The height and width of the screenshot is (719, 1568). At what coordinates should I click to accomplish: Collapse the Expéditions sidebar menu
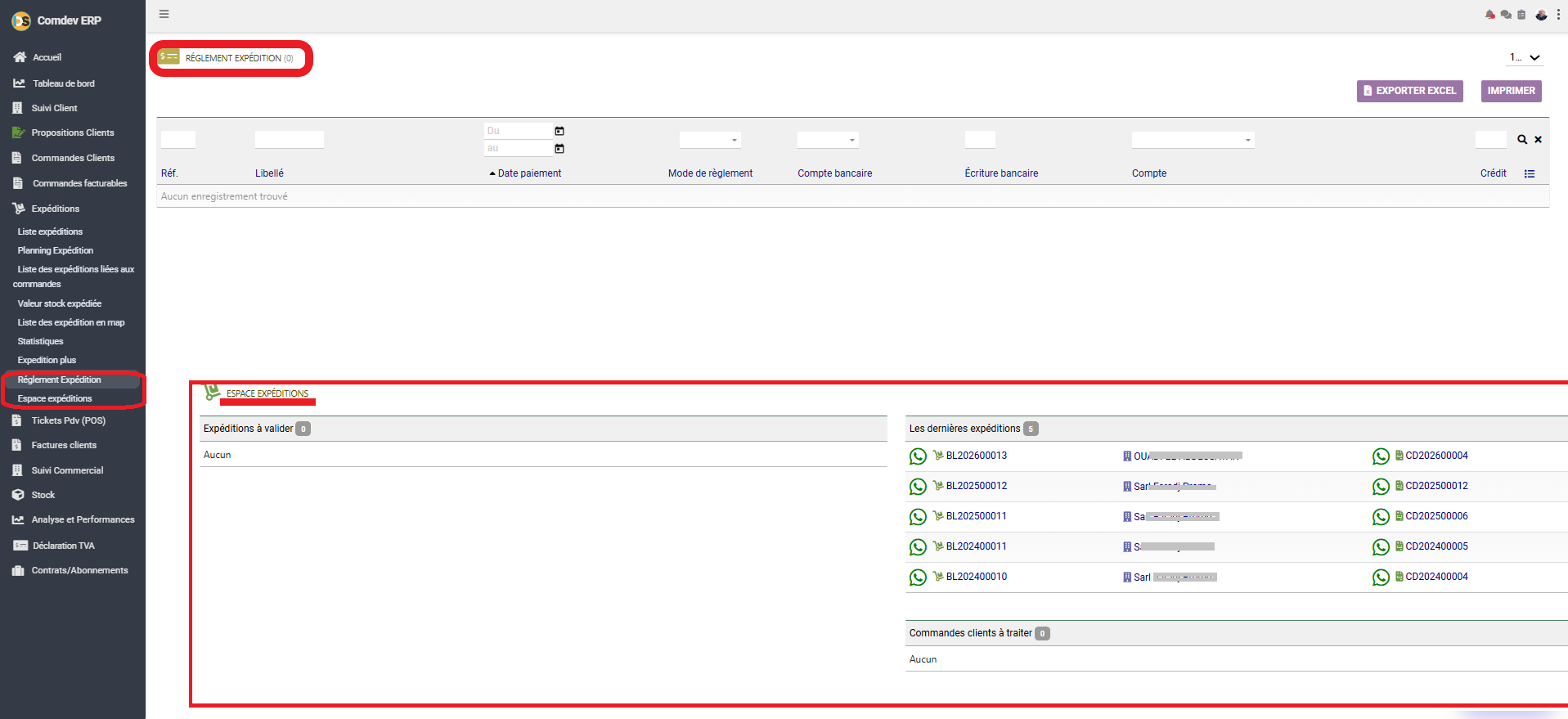pos(55,209)
